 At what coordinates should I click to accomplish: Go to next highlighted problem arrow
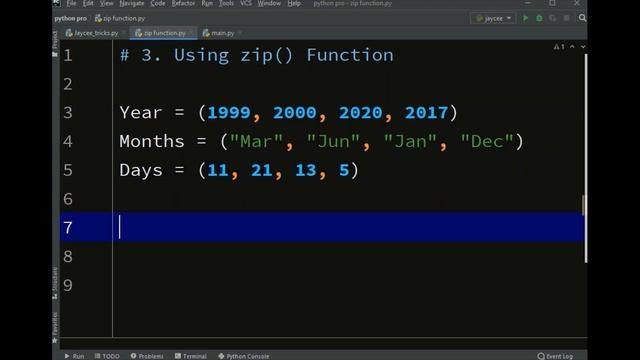click(x=583, y=47)
